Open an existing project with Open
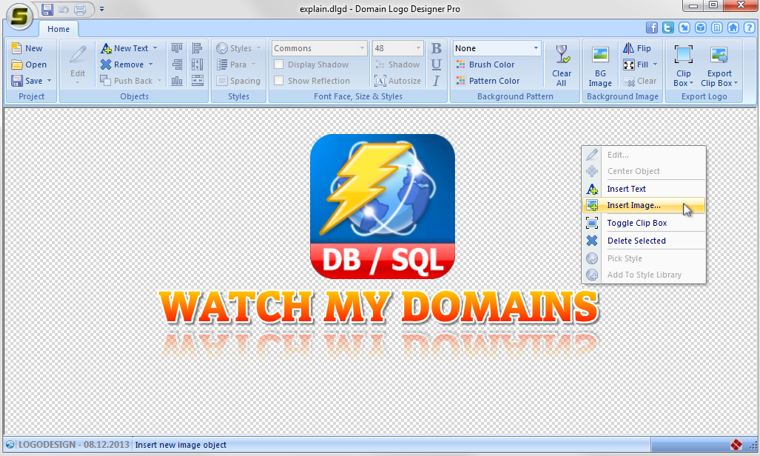The width and height of the screenshot is (760, 456). tap(29, 64)
